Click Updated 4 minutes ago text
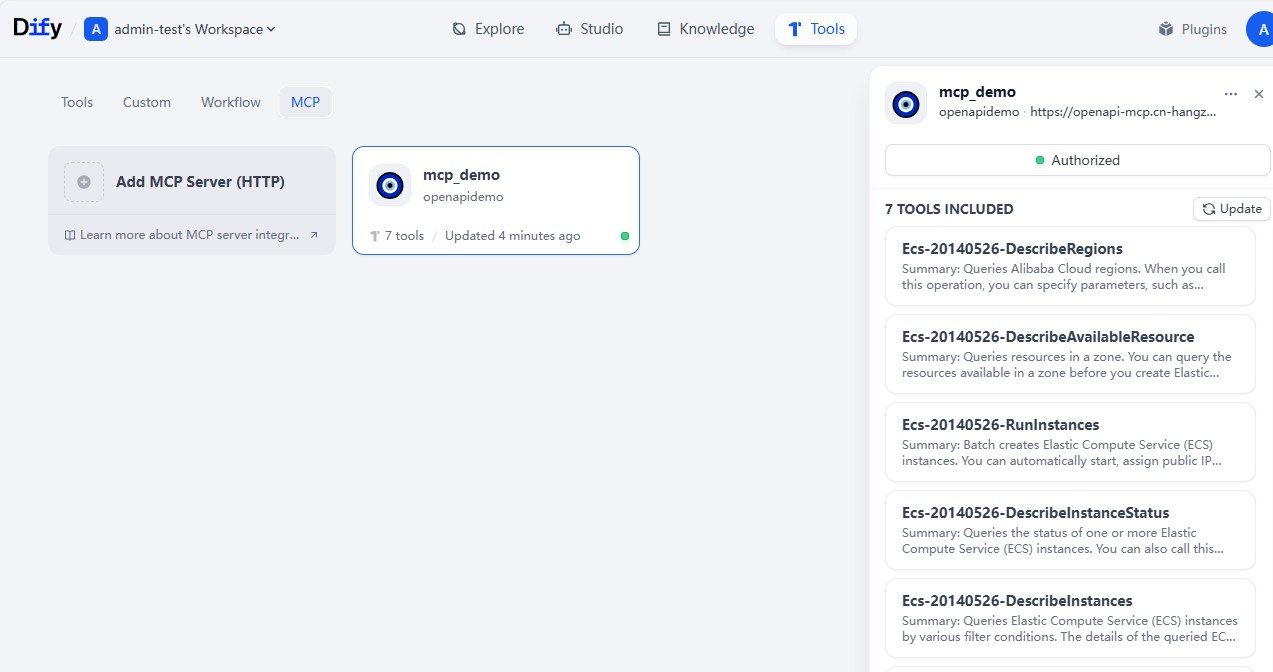1273x672 pixels. (x=513, y=236)
